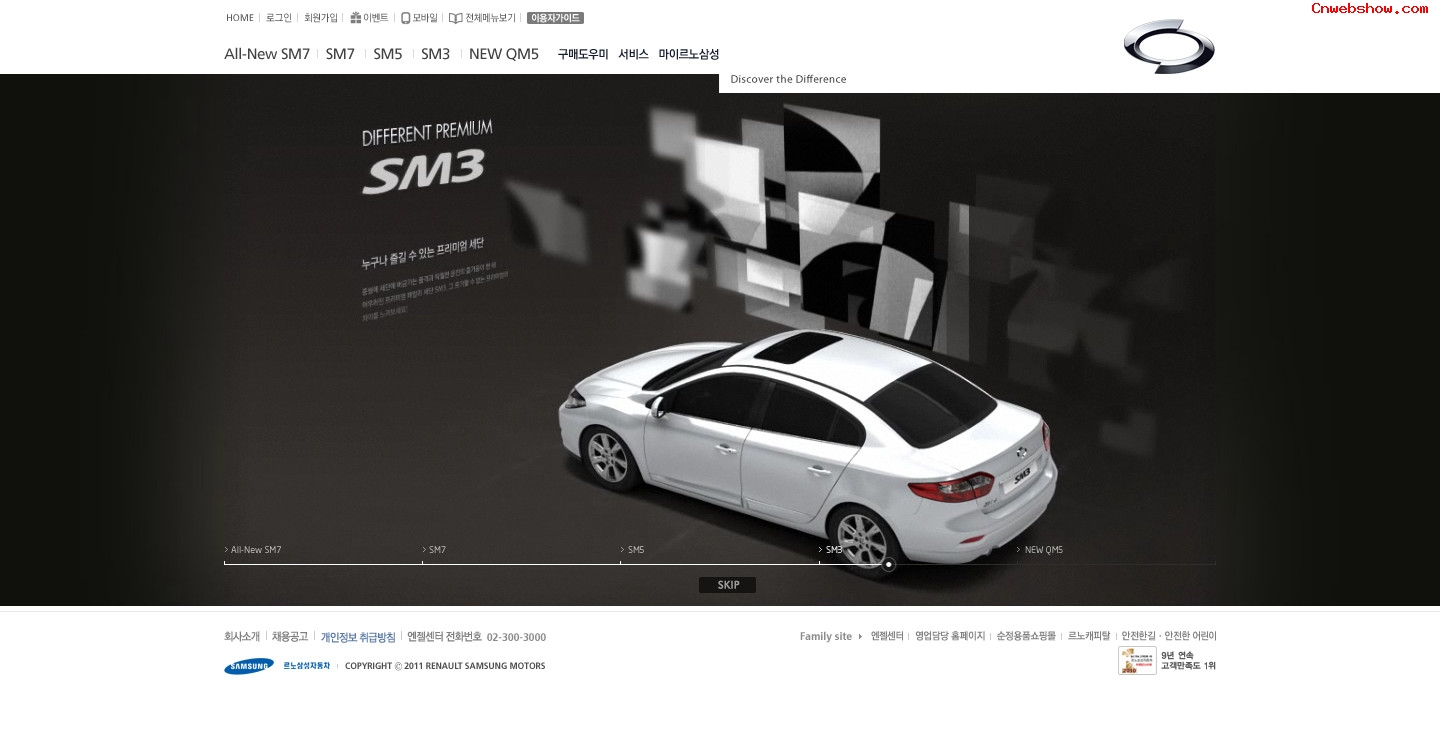Open the 개인정보 취급방침 link
This screenshot has height=737, width=1440.
tap(358, 637)
